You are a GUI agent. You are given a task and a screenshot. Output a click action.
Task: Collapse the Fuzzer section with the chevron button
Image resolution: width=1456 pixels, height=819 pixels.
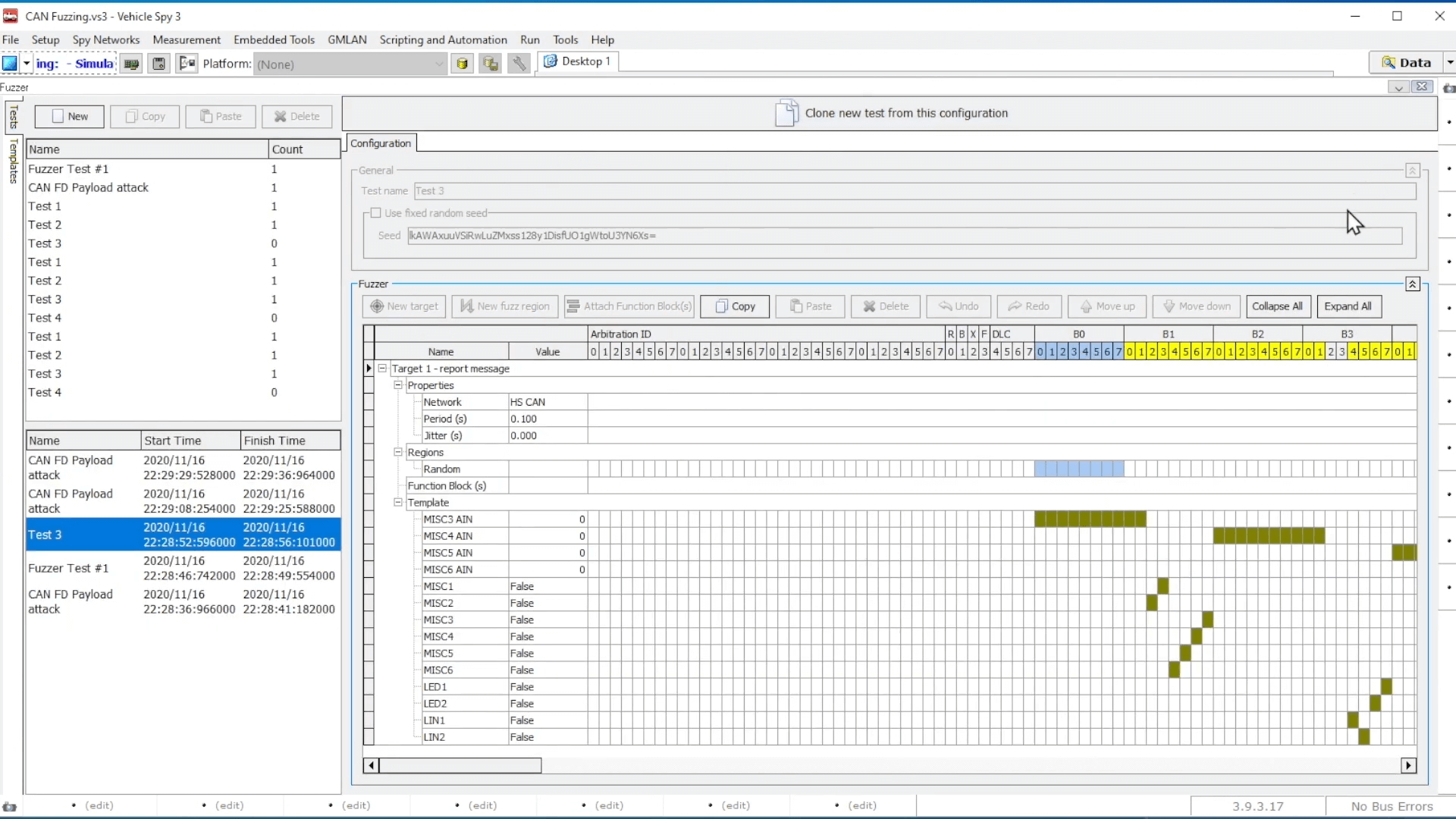(x=1412, y=284)
